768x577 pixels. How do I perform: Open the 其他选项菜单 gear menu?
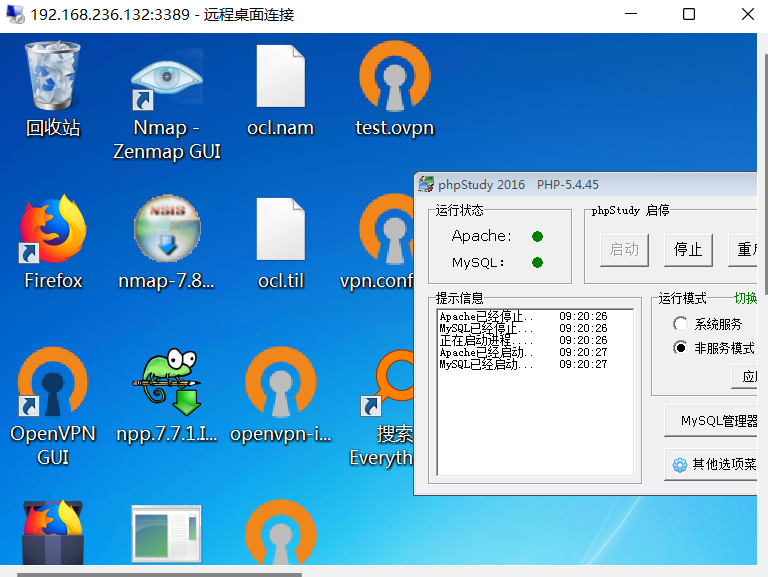[712, 464]
